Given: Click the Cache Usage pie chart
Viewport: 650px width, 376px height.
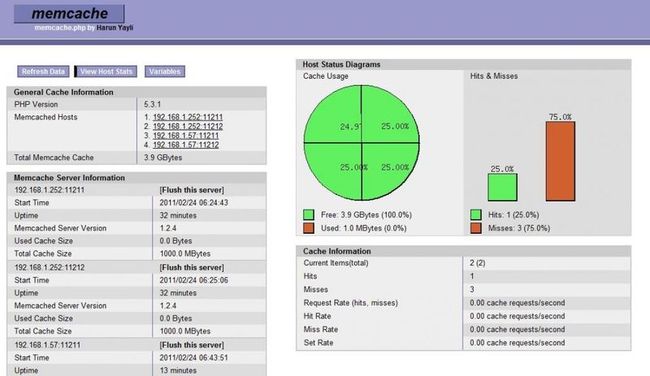Looking at the screenshot, I should coord(361,143).
